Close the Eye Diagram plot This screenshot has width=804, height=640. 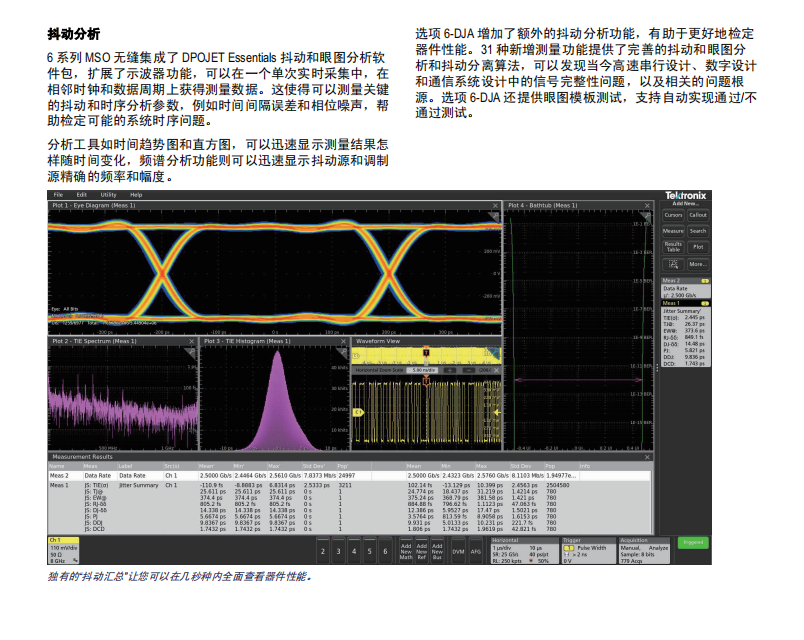pos(495,206)
